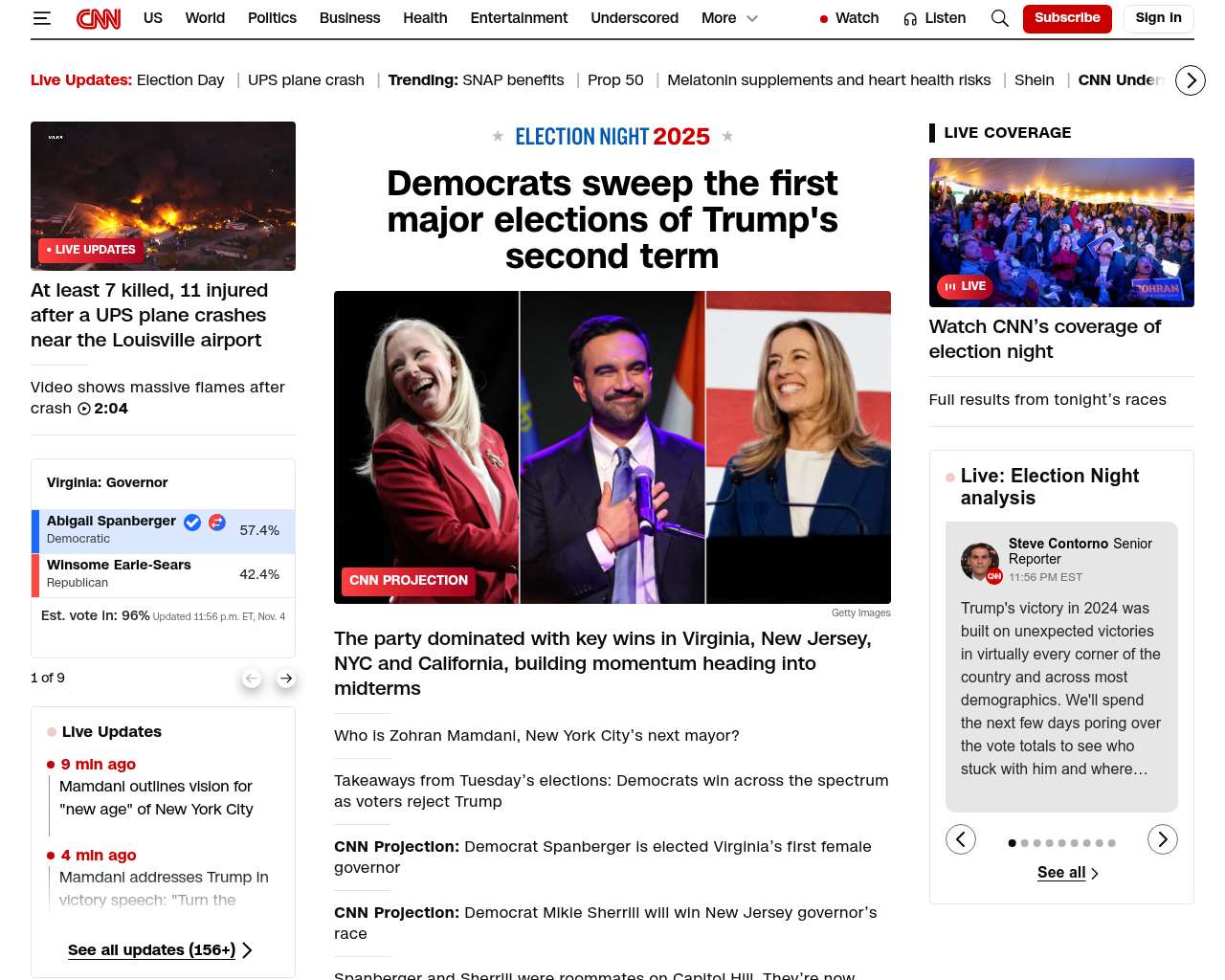Open the US section

(x=153, y=18)
